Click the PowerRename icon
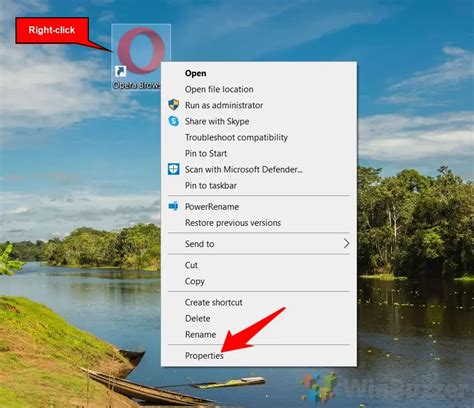This screenshot has height=408, width=474. click(173, 206)
